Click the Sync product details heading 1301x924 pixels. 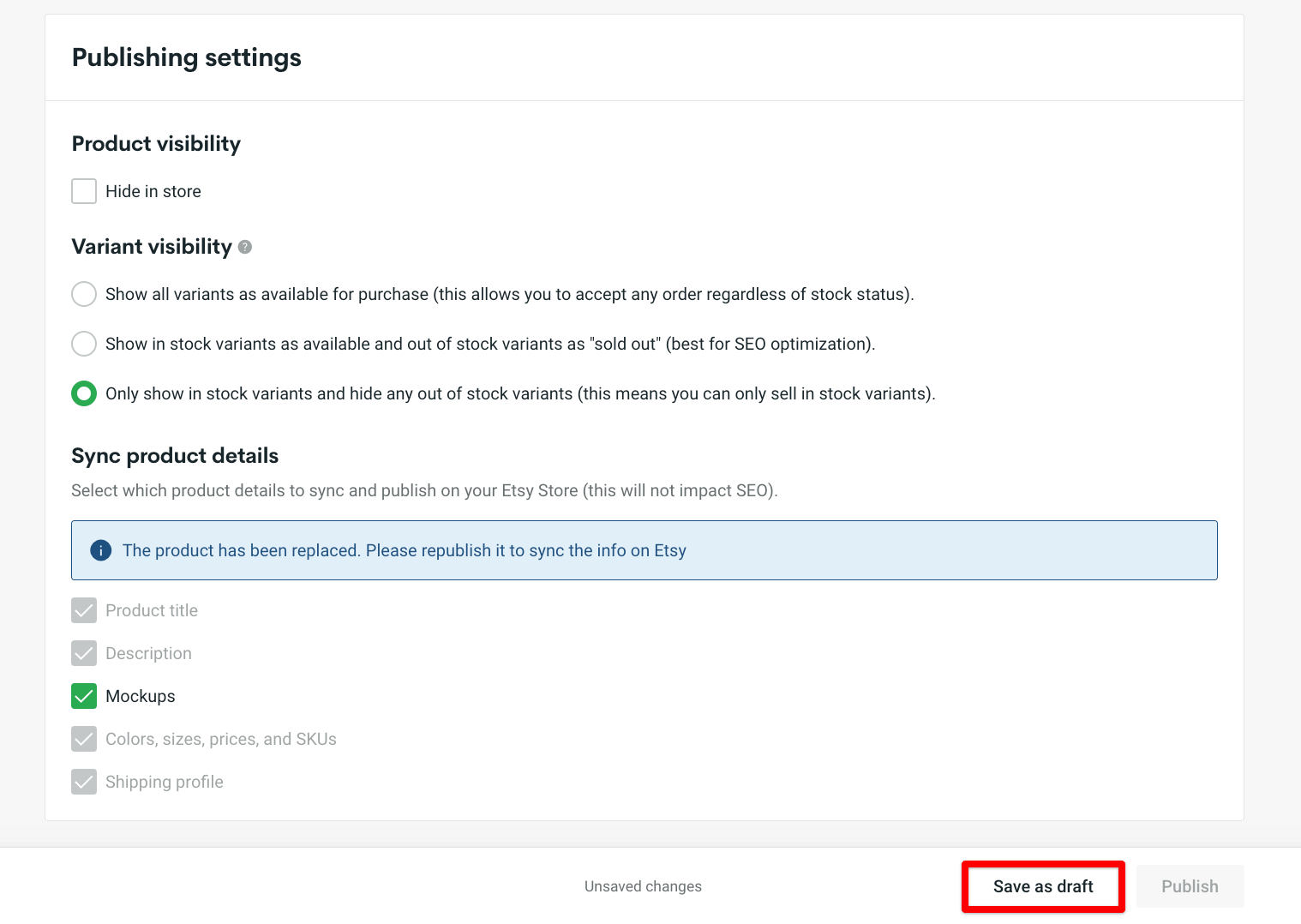pos(174,455)
